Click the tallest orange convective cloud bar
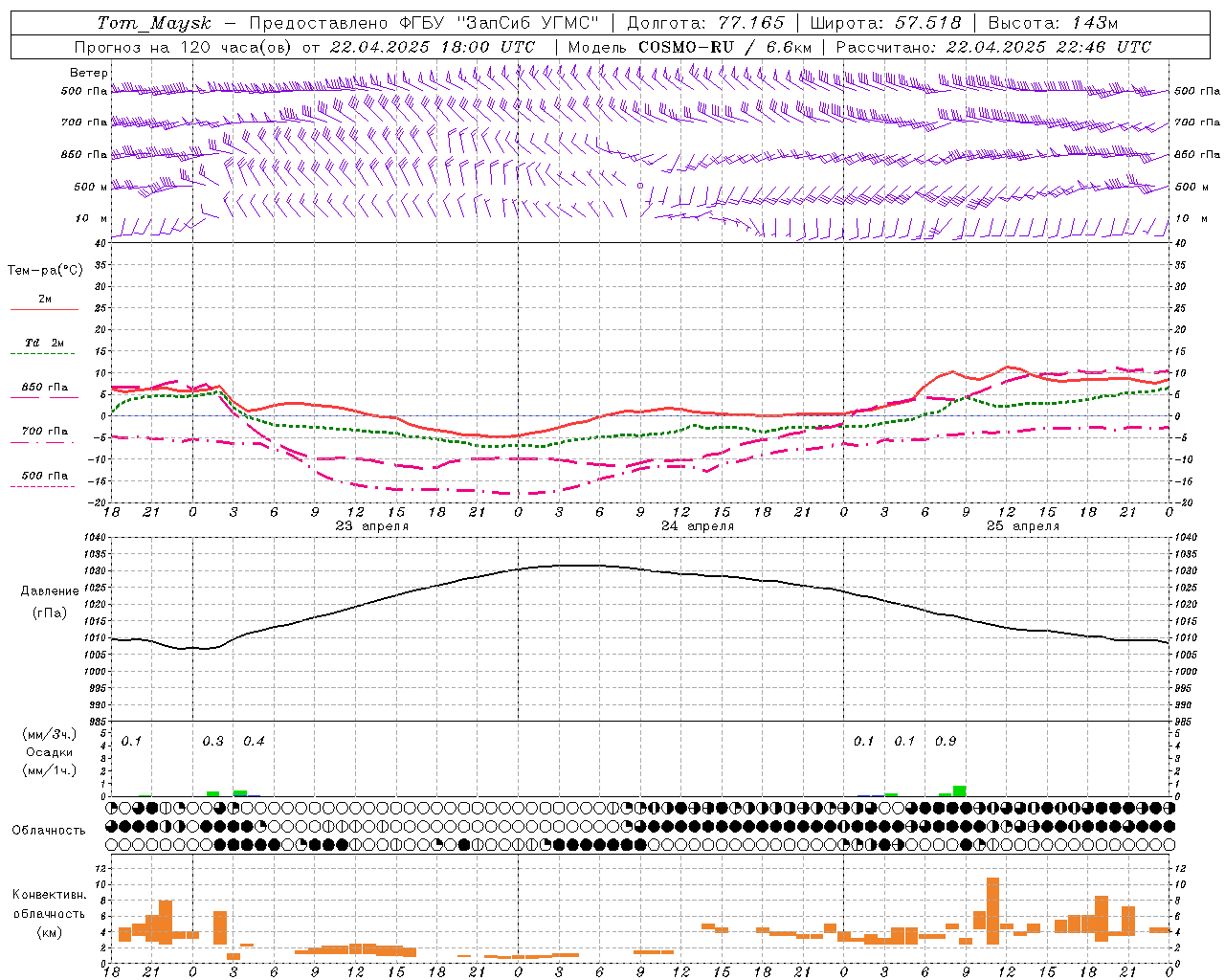The width and height of the screenshot is (1225, 980). point(992,903)
